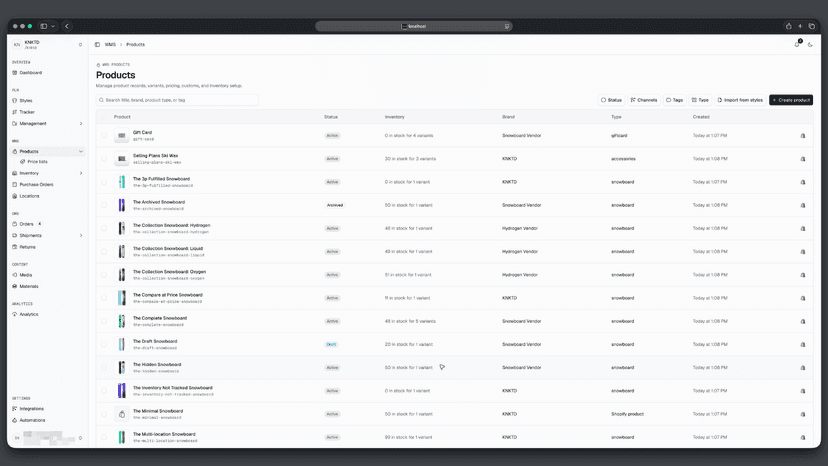Screen dimensions: 828x466
Task: Click the Purchase Orders sidebar icon
Action: coord(15,184)
